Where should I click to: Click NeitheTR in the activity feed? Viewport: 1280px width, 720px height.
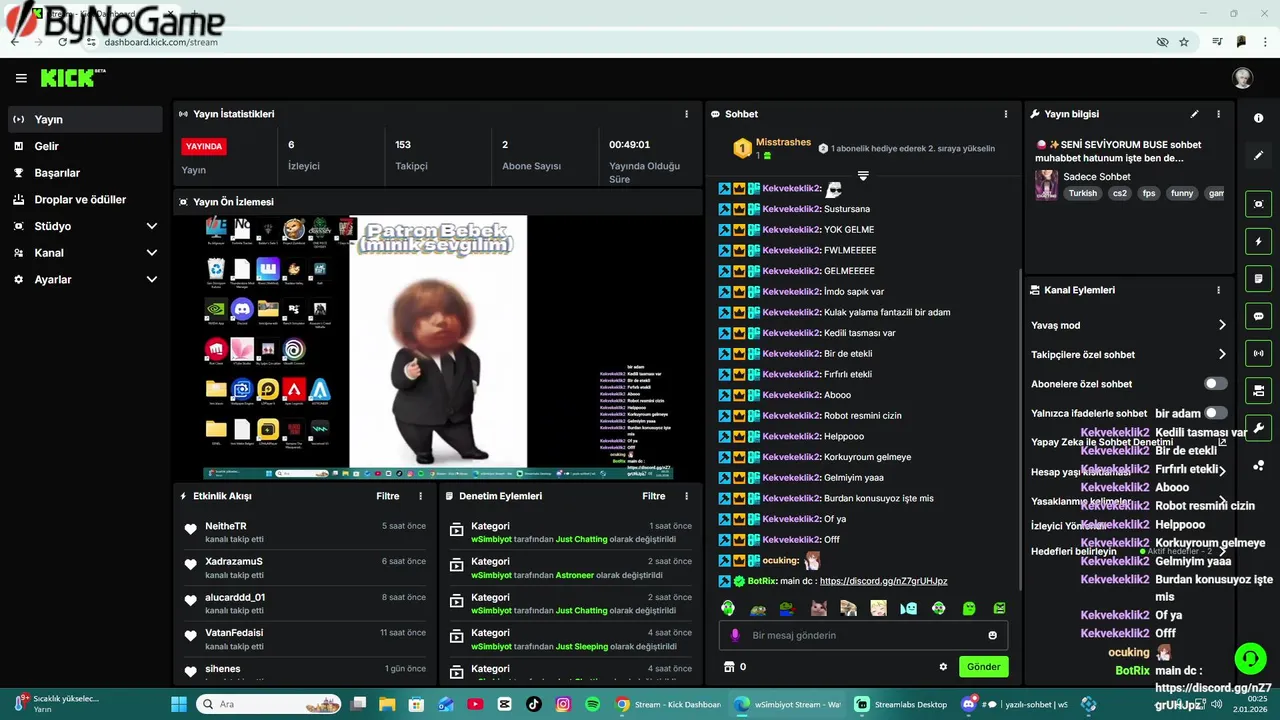point(226,526)
